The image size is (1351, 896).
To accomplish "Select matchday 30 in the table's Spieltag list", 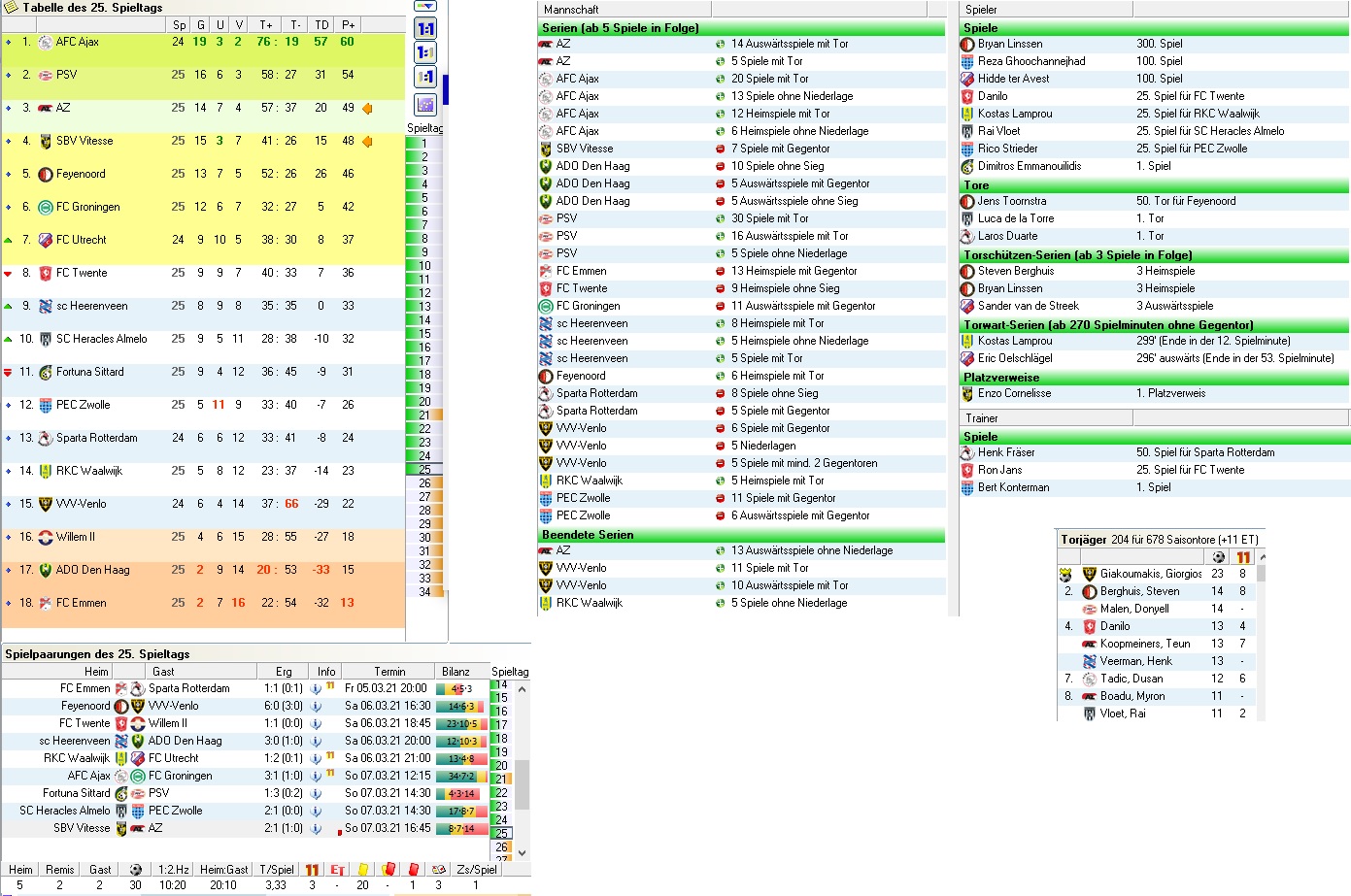I will pos(424,538).
